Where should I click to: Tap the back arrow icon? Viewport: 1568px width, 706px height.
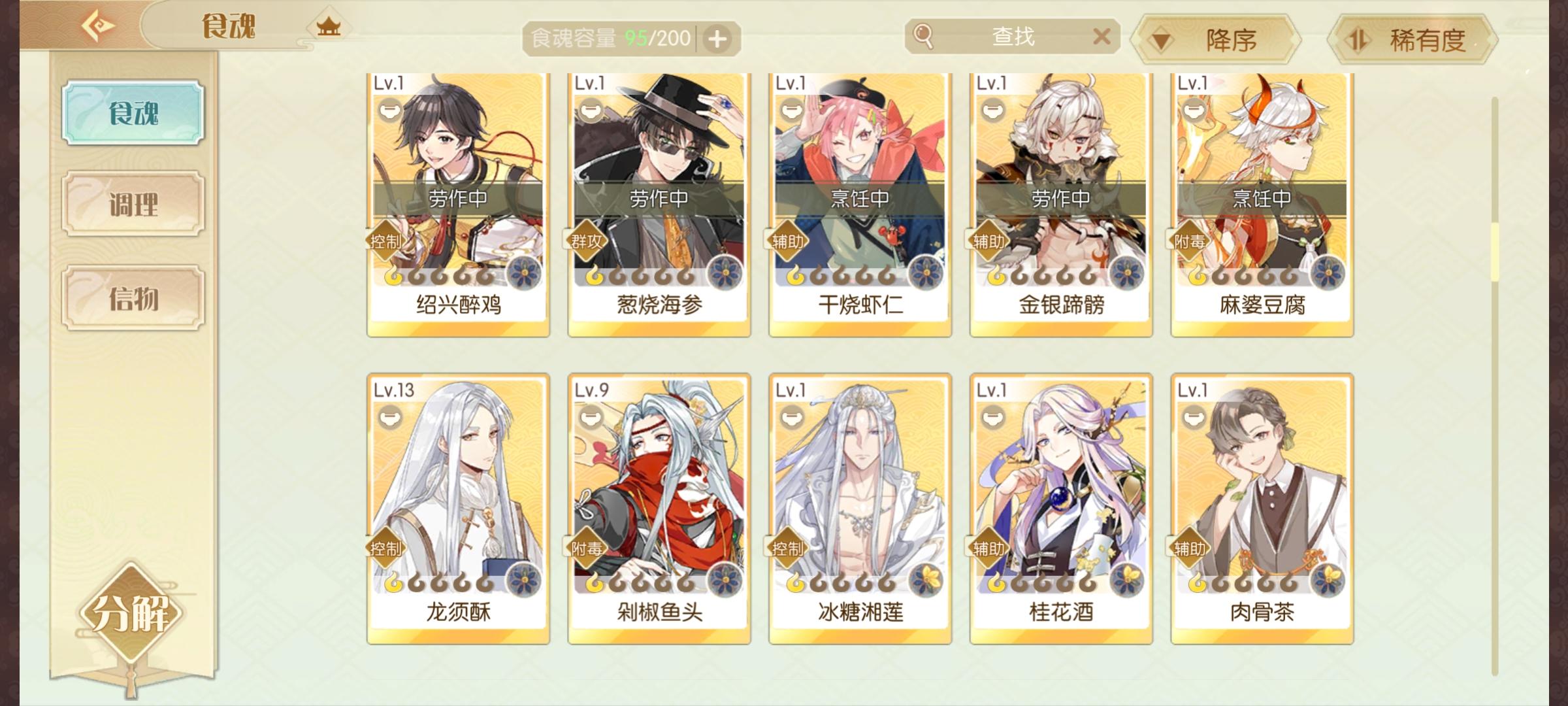(98, 26)
